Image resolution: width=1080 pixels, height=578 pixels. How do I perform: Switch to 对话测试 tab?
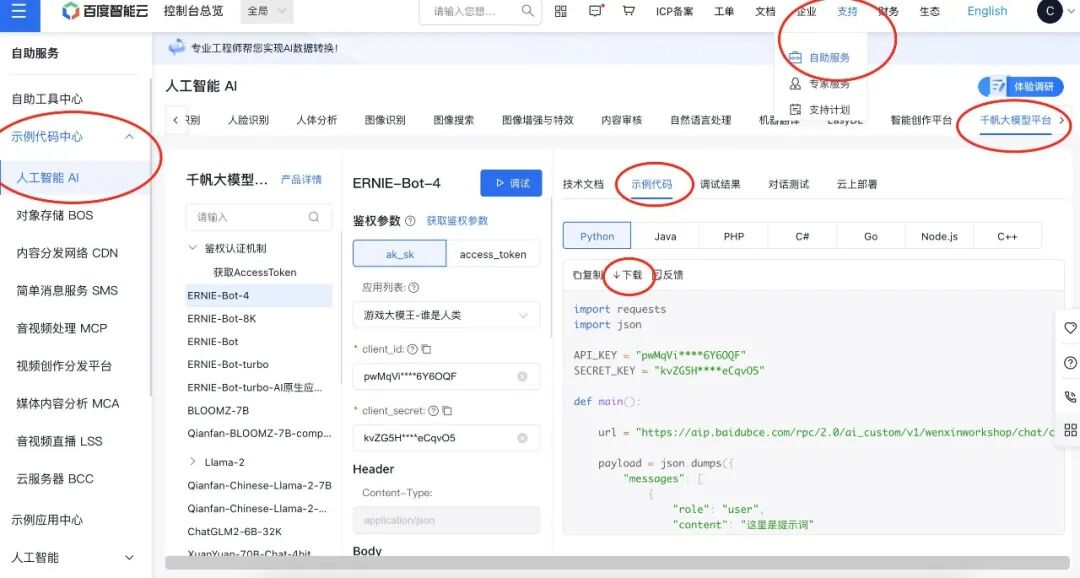pos(789,184)
